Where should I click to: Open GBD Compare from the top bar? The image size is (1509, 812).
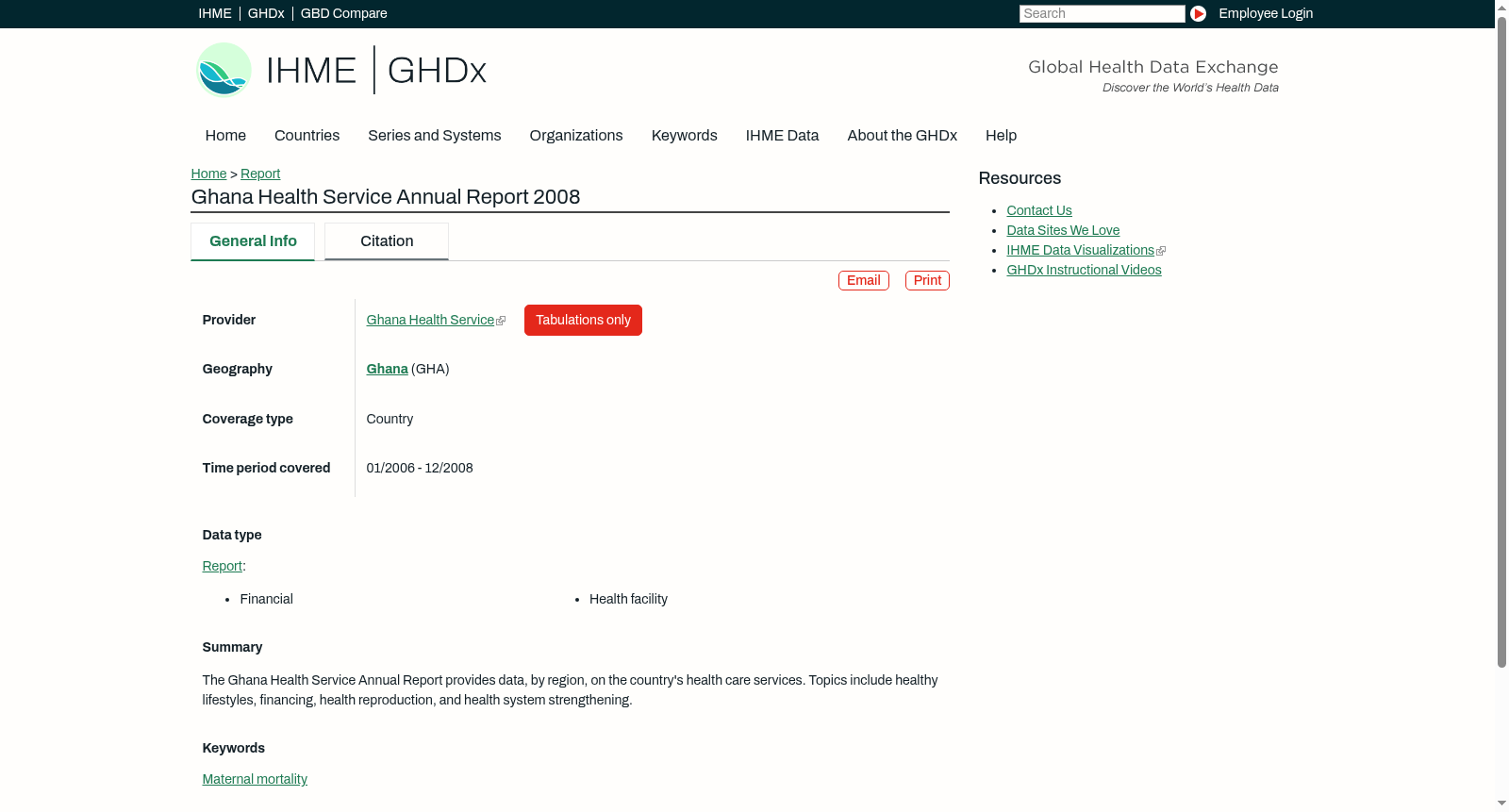coord(343,13)
